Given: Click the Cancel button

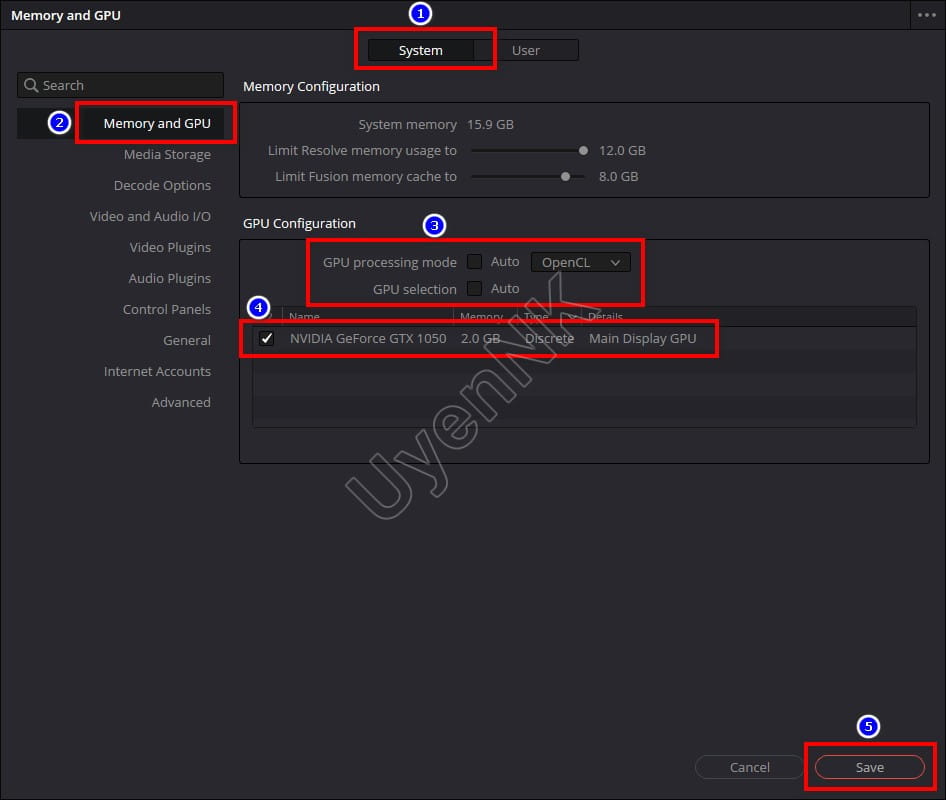Looking at the screenshot, I should point(749,767).
